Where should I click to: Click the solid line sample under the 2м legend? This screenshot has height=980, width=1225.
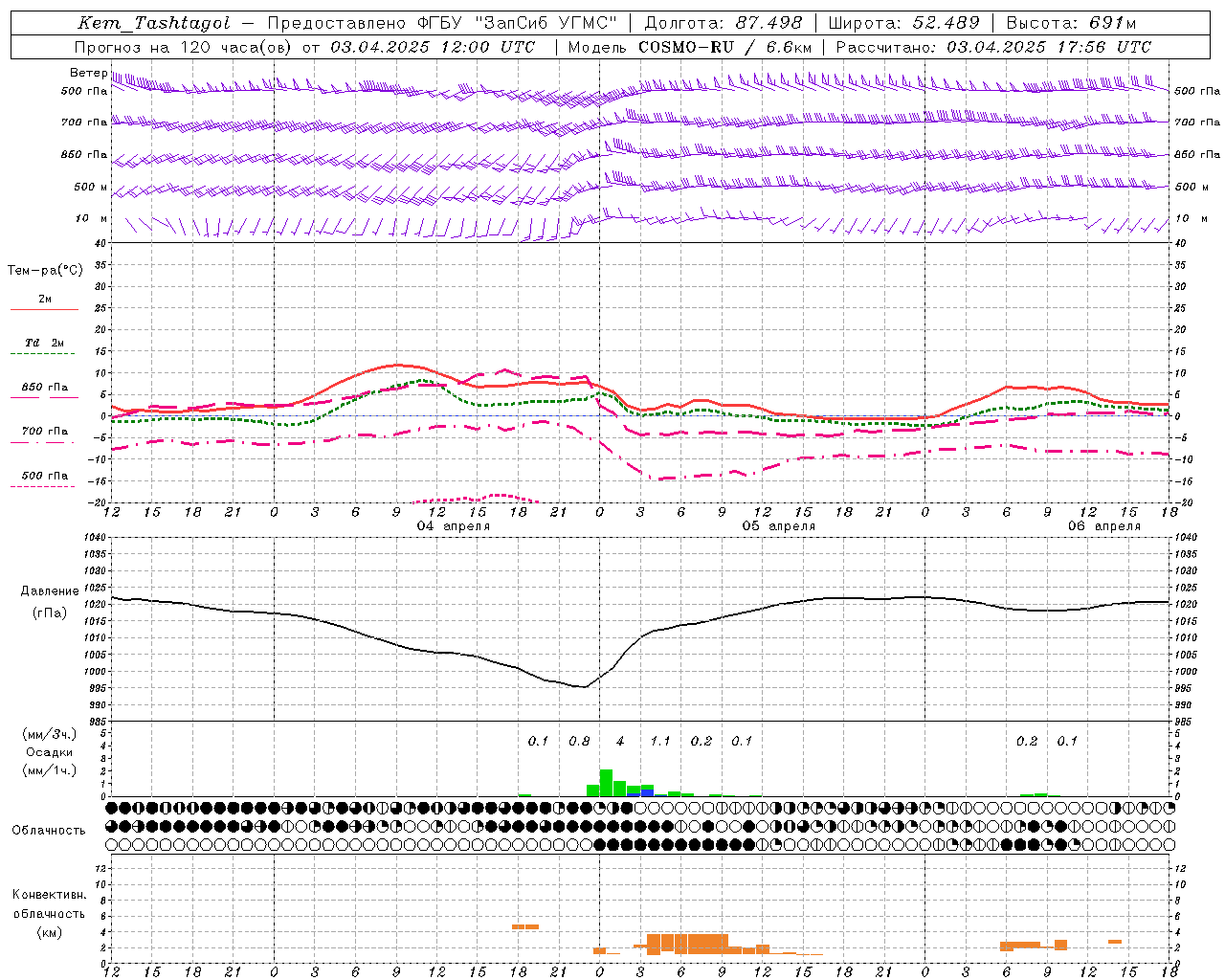point(44,310)
